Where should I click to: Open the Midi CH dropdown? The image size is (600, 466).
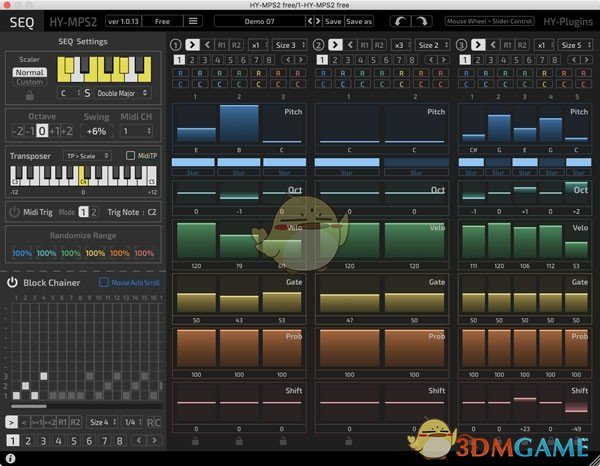coord(137,131)
